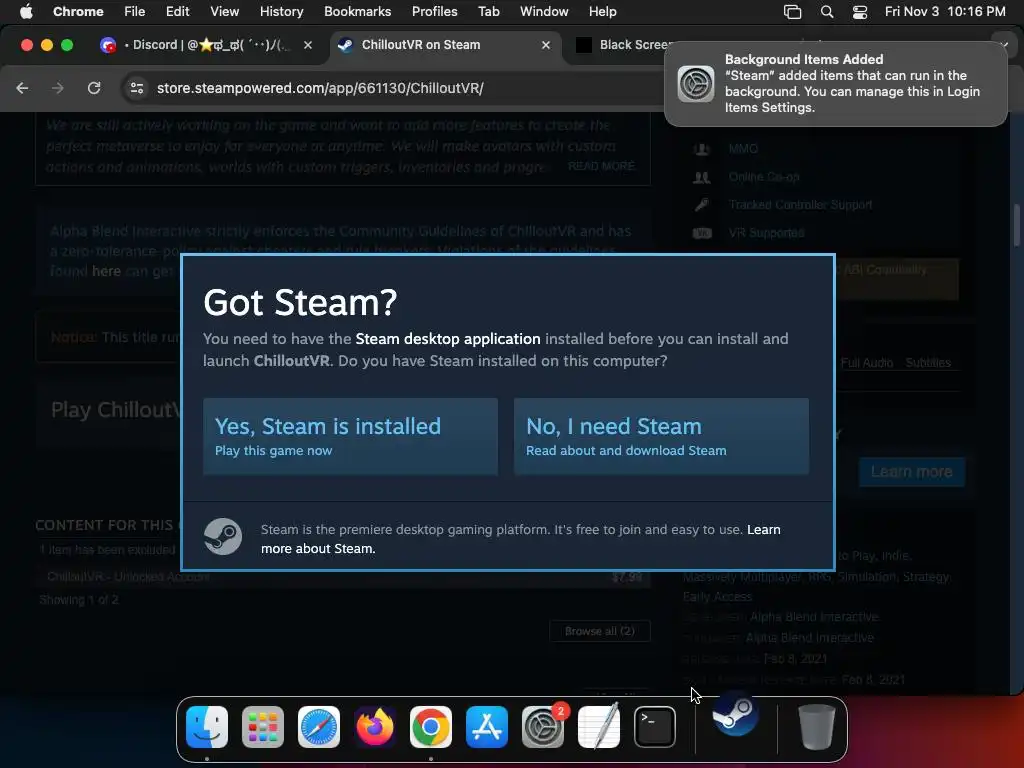Viewport: 1024px width, 768px height.
Task: Reload the ChilloutVR page
Action: [x=94, y=88]
